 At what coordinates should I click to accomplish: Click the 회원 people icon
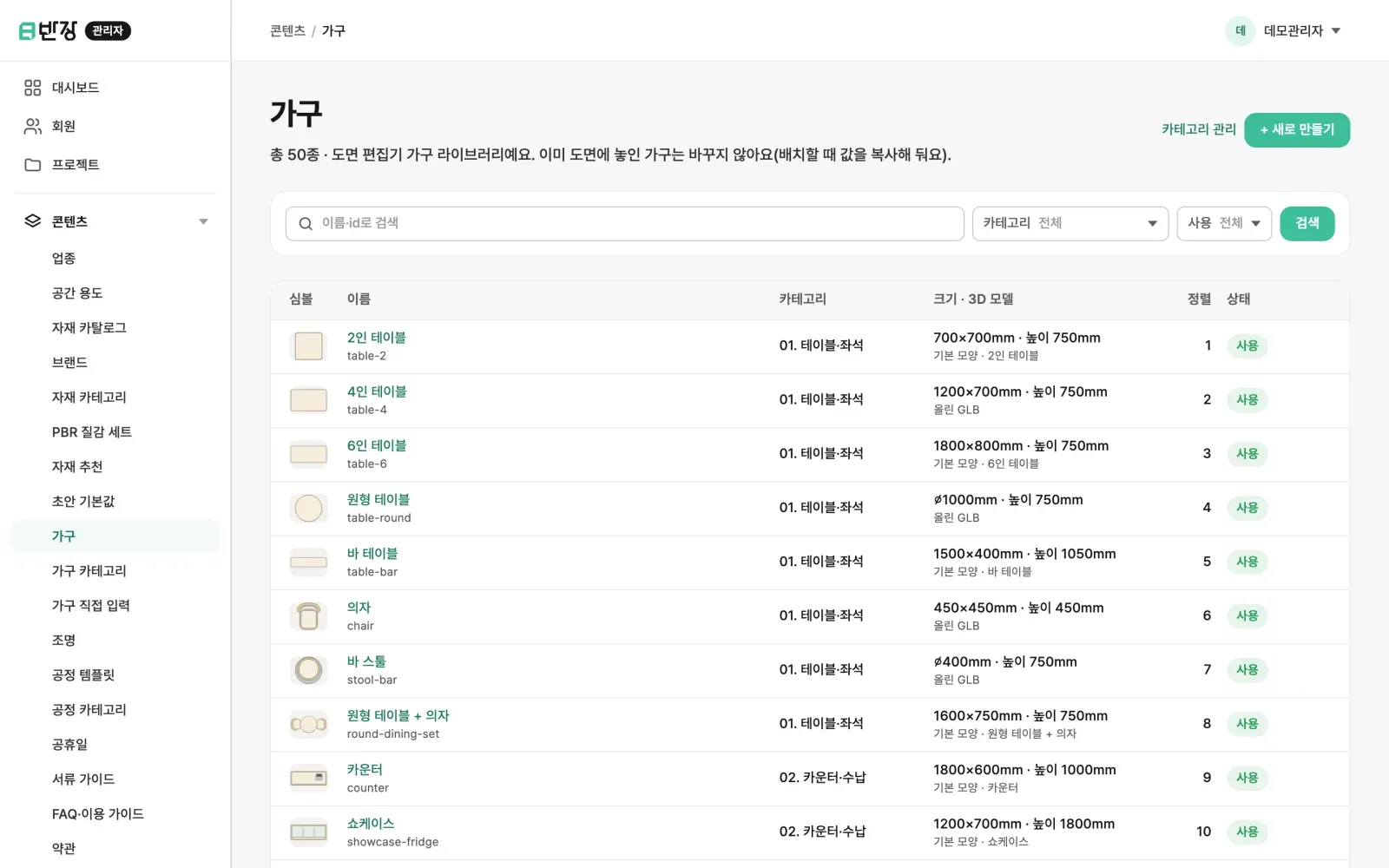(x=33, y=126)
